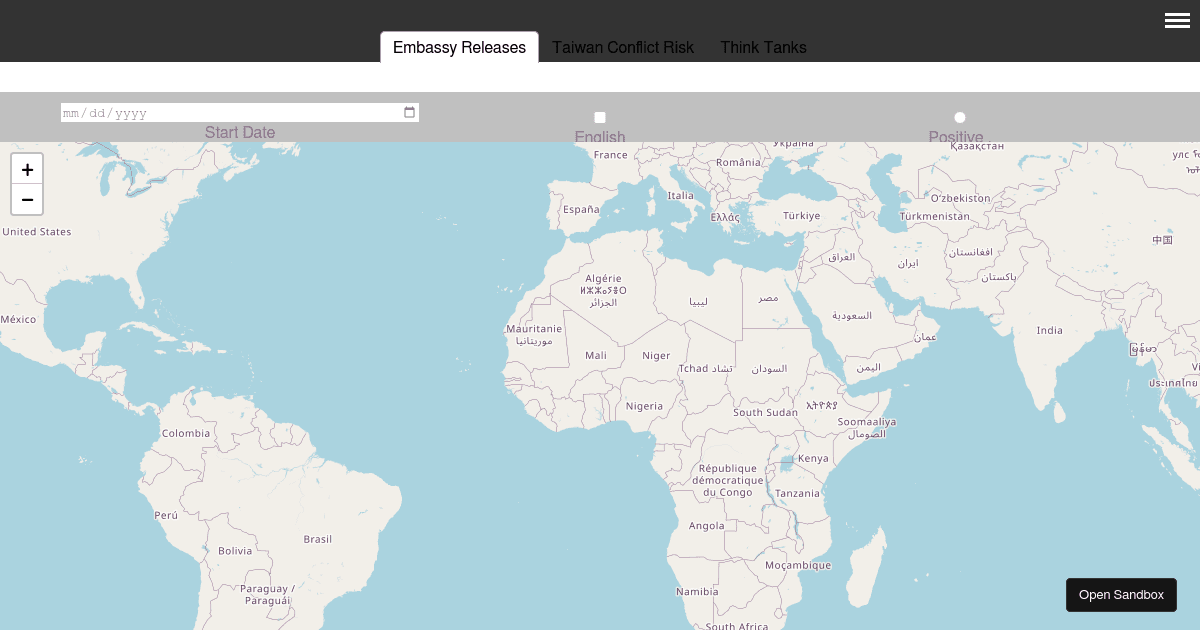1200x630 pixels.
Task: Open the hamburger menu at top right
Action: click(x=1177, y=20)
